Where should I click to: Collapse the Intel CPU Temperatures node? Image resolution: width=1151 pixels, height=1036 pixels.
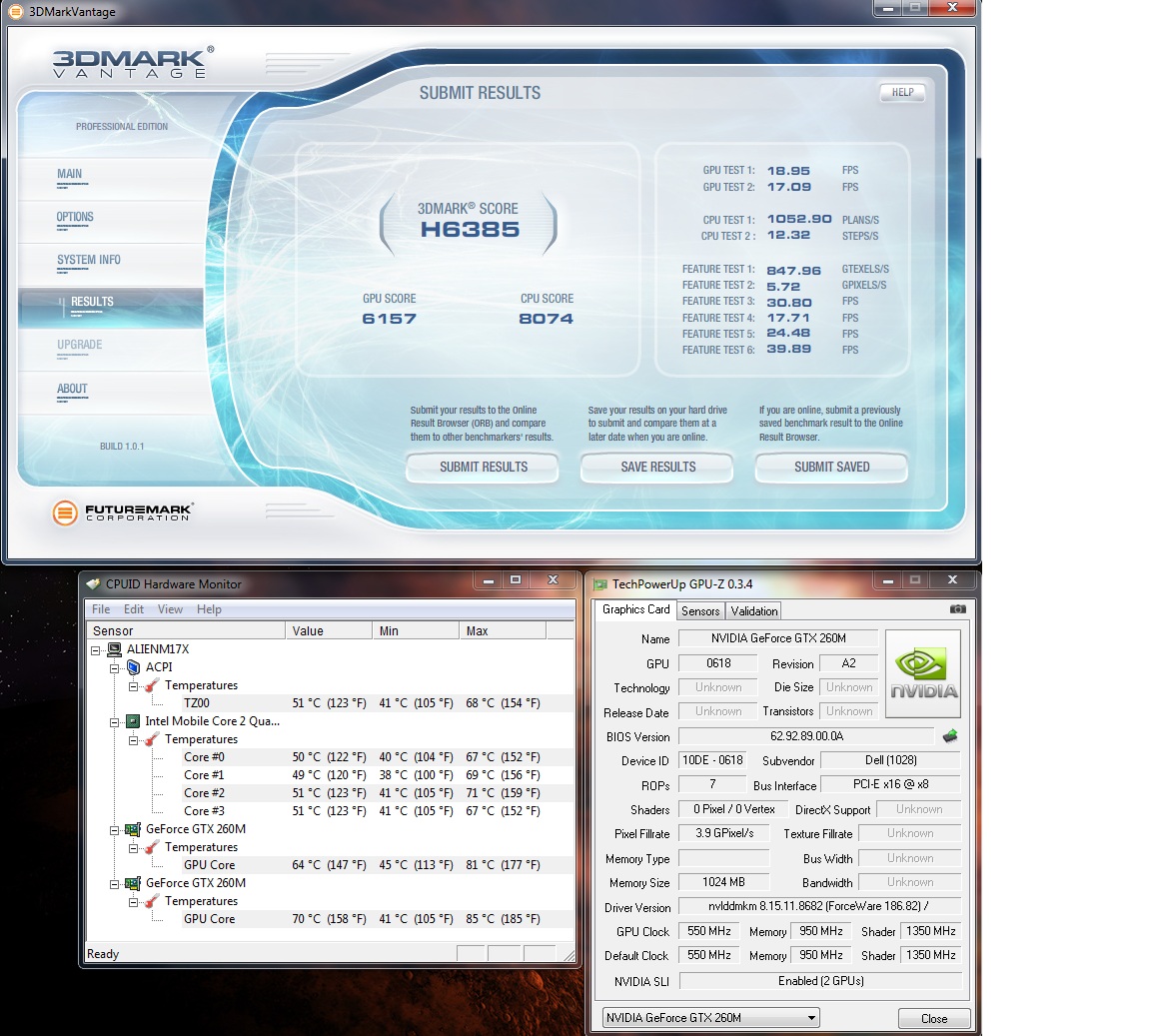click(x=134, y=740)
